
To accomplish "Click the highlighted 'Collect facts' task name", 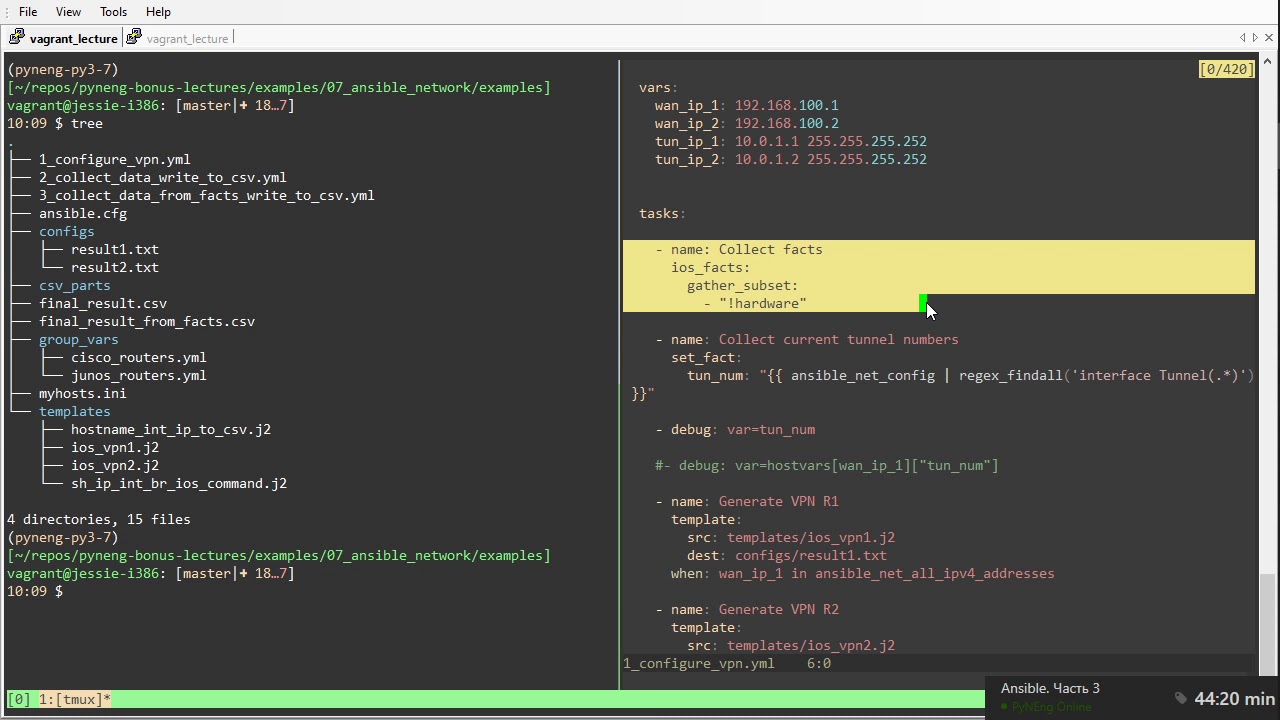I will coord(771,249).
